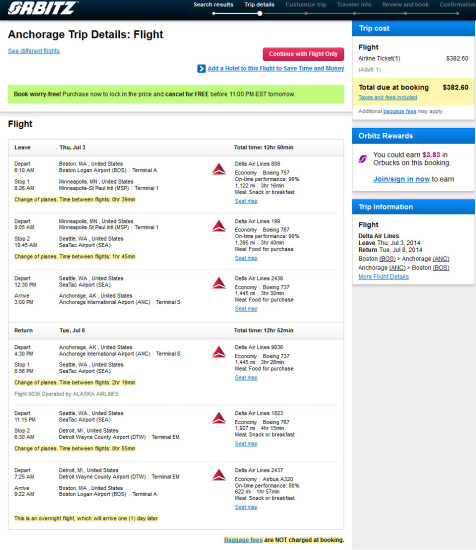Click the Delta logo for flight 2437
The image size is (476, 550).
(219, 475)
